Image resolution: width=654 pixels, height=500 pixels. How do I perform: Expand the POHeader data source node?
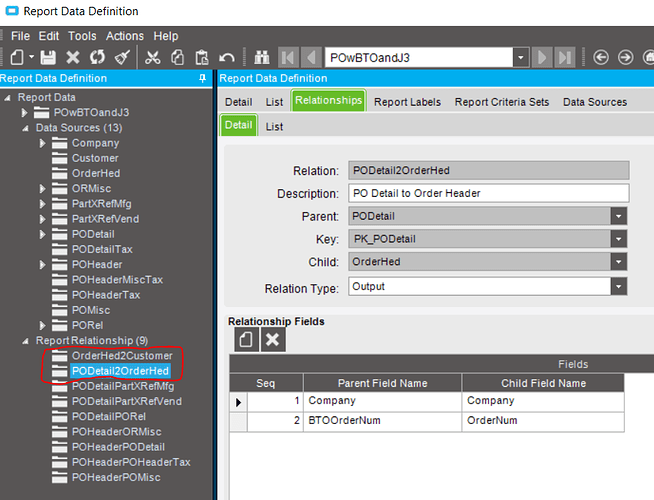pos(43,265)
